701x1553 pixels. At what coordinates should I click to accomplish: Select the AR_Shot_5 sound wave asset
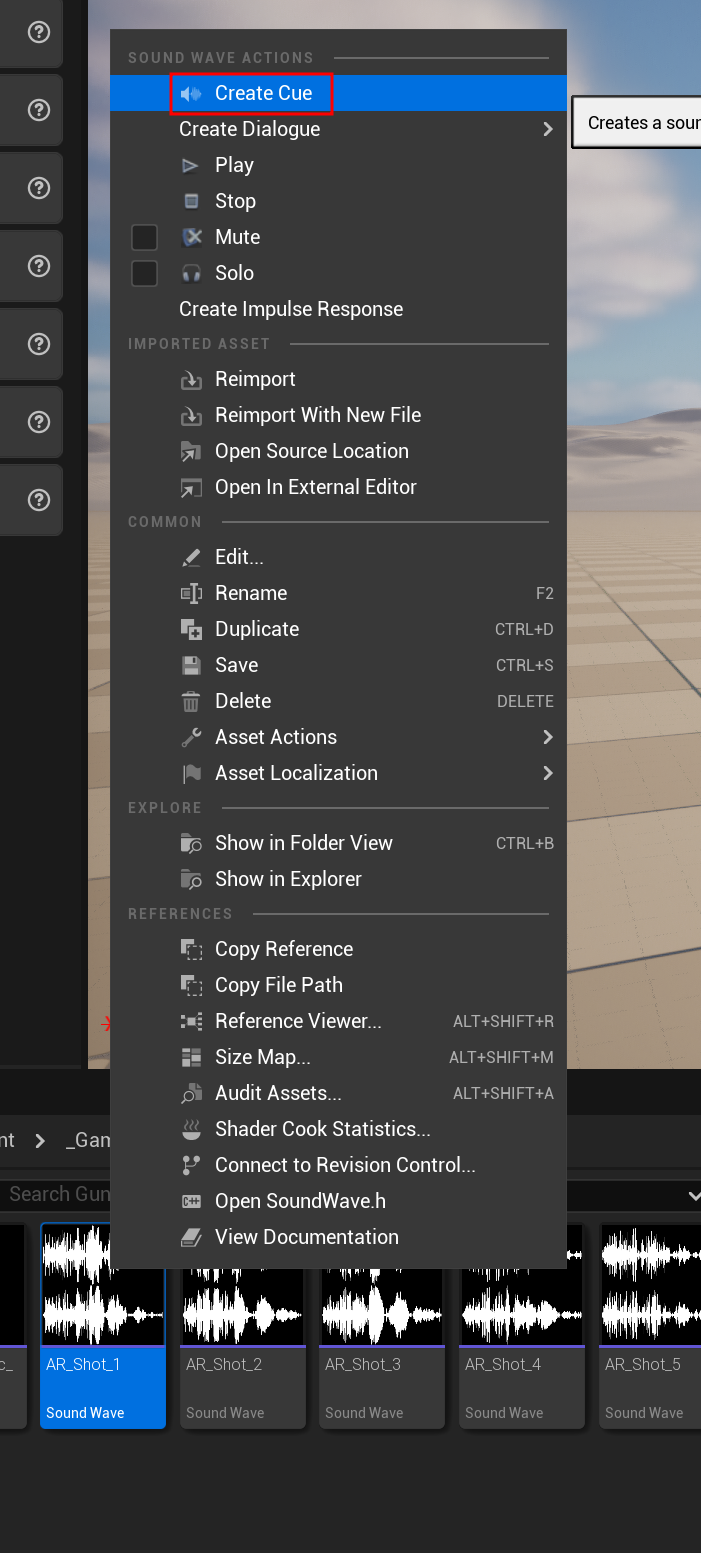point(650,1326)
